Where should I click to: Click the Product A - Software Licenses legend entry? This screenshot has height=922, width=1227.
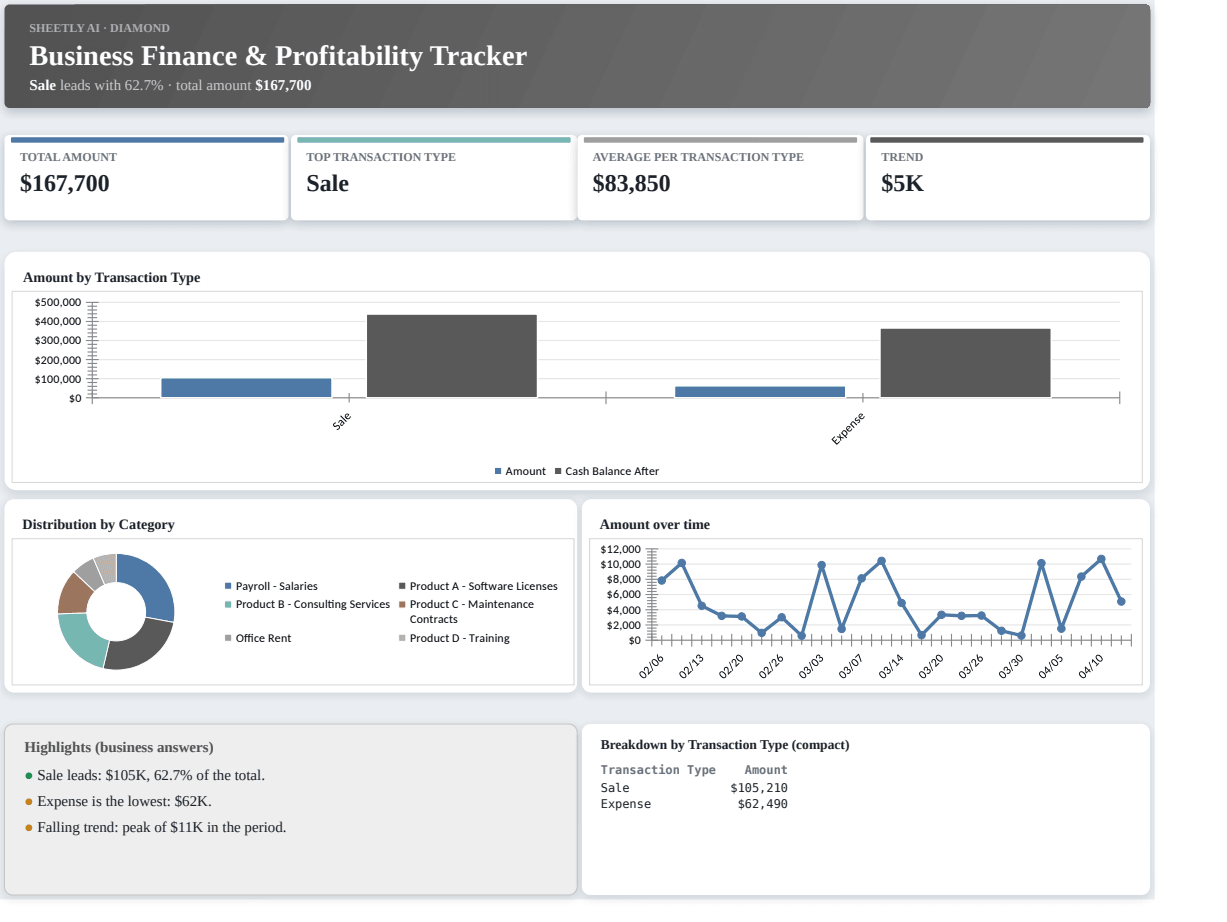click(x=477, y=586)
